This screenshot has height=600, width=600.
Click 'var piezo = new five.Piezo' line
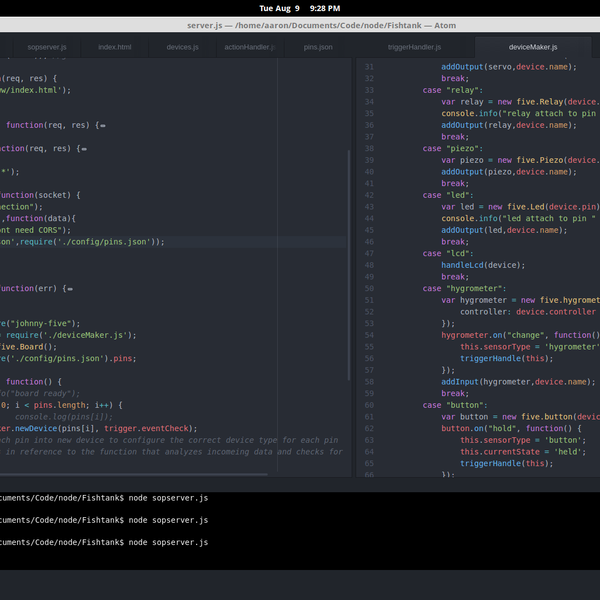coord(520,160)
